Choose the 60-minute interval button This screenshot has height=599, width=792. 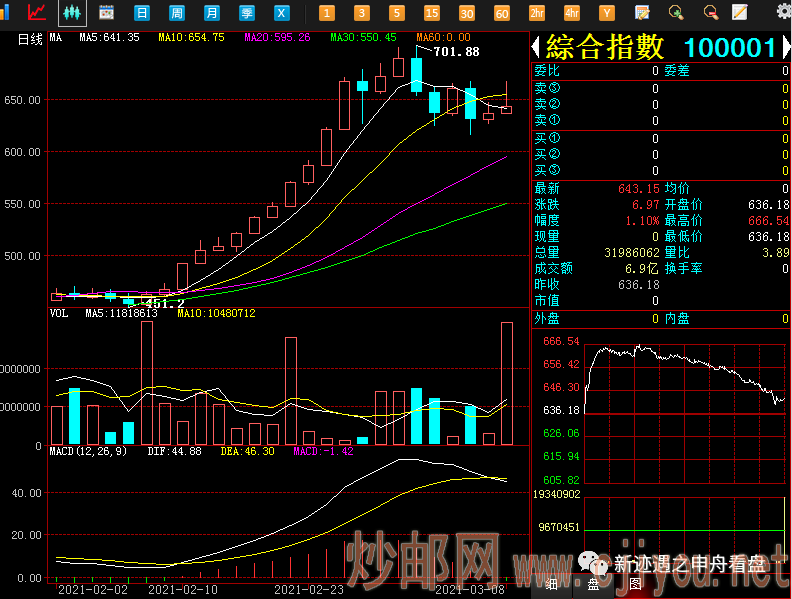point(502,13)
